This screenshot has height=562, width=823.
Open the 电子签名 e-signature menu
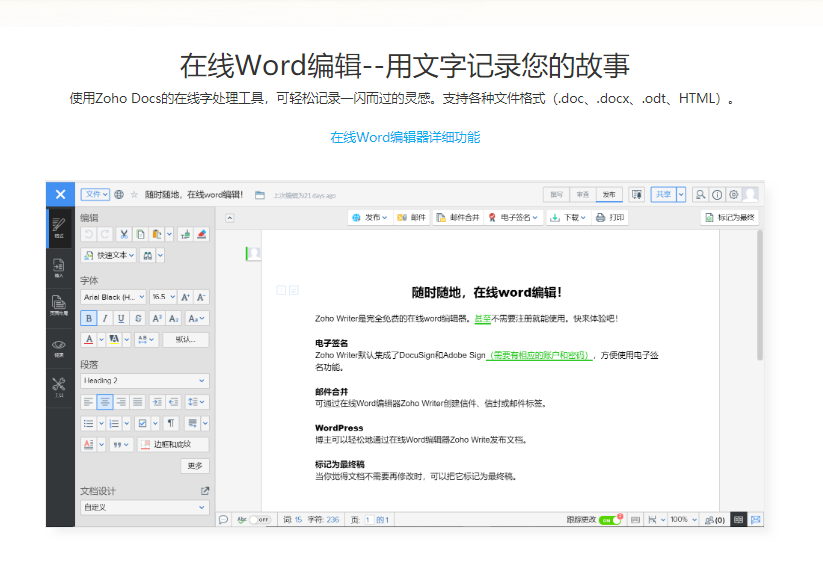click(x=513, y=217)
